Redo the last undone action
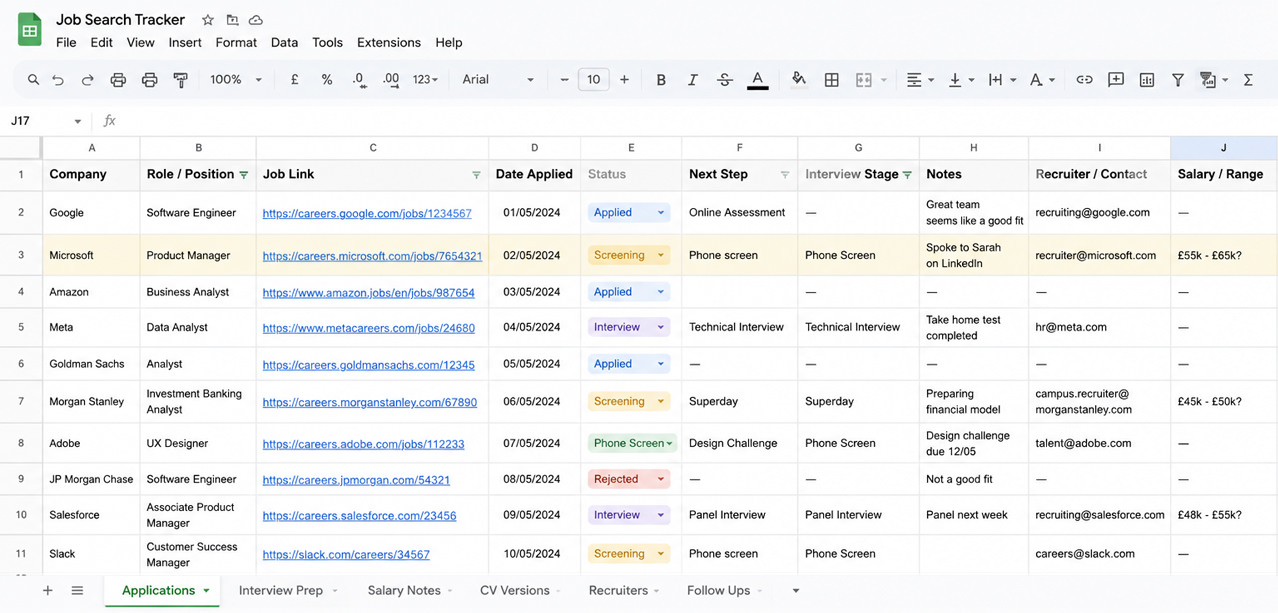This screenshot has width=1278, height=613. pyautogui.click(x=87, y=80)
